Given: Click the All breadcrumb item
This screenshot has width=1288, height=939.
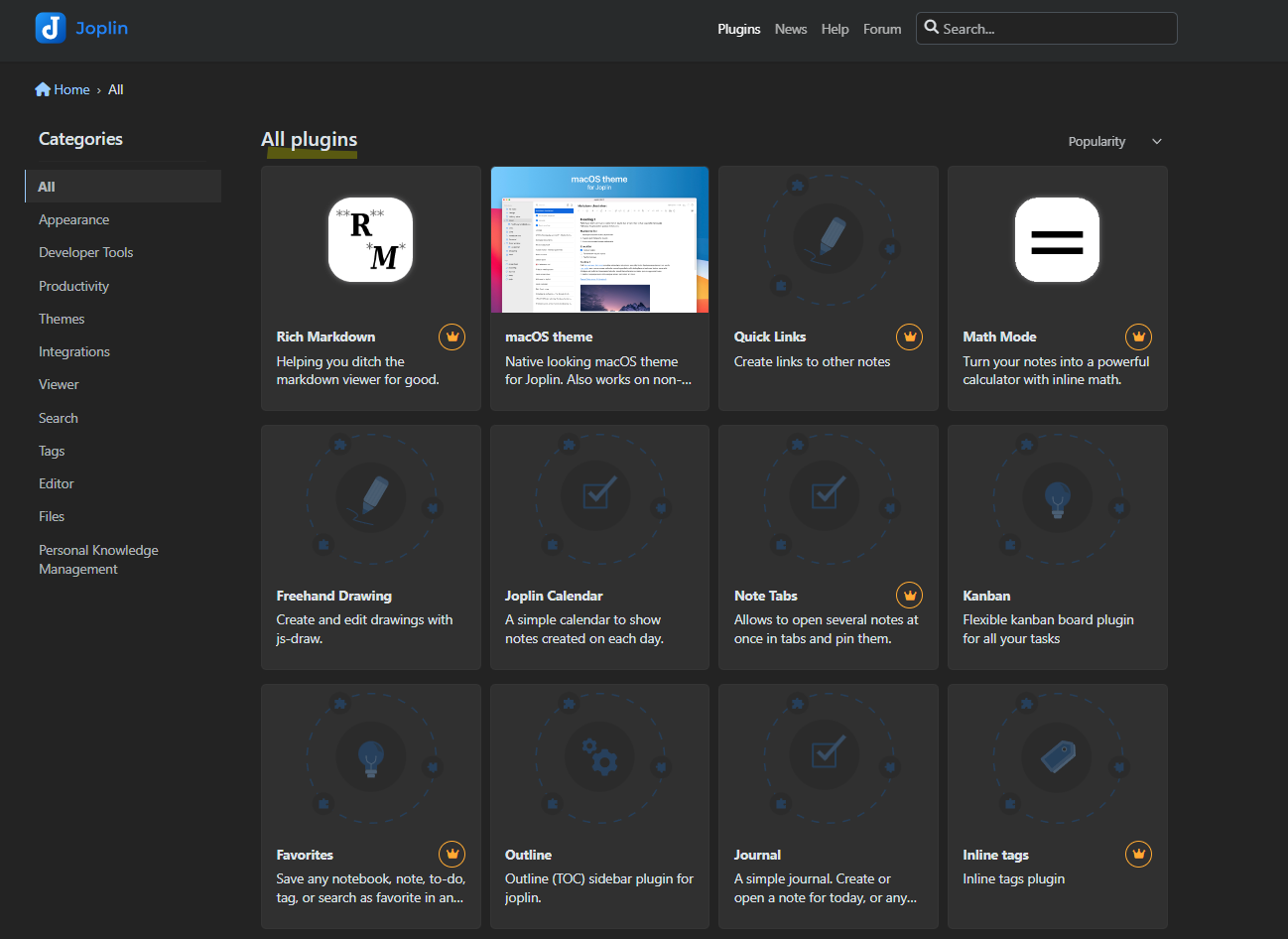Looking at the screenshot, I should pyautogui.click(x=115, y=89).
